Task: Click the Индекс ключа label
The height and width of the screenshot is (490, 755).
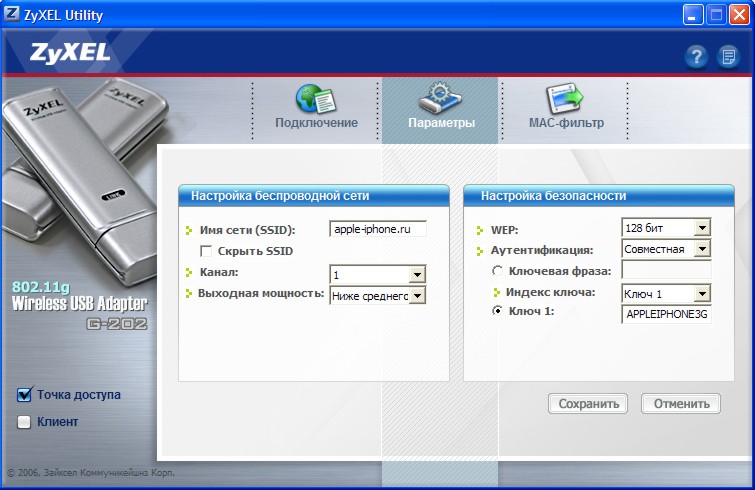Action: pos(550,292)
